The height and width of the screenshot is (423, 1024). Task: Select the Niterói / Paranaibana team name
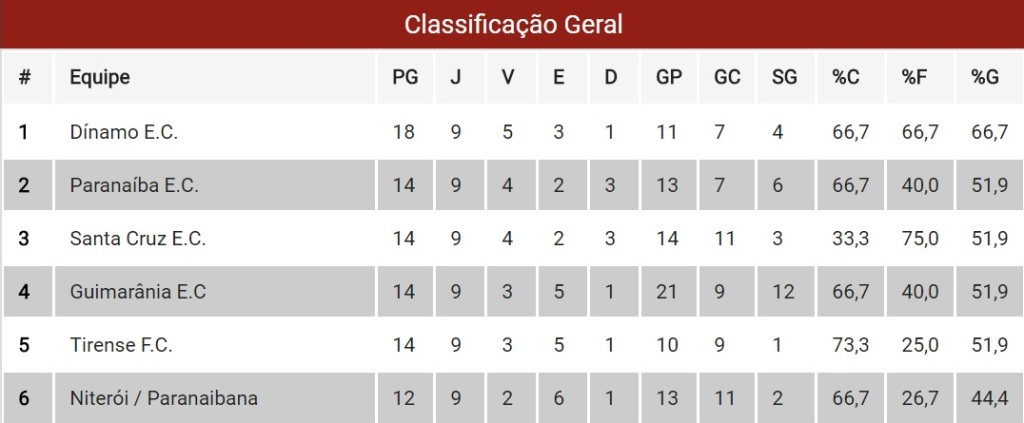pos(164,398)
